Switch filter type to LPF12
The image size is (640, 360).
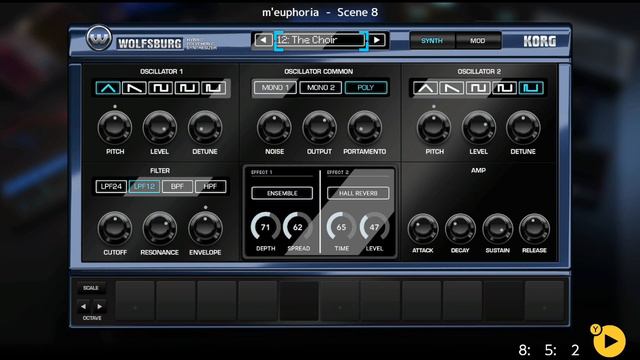tap(144, 187)
